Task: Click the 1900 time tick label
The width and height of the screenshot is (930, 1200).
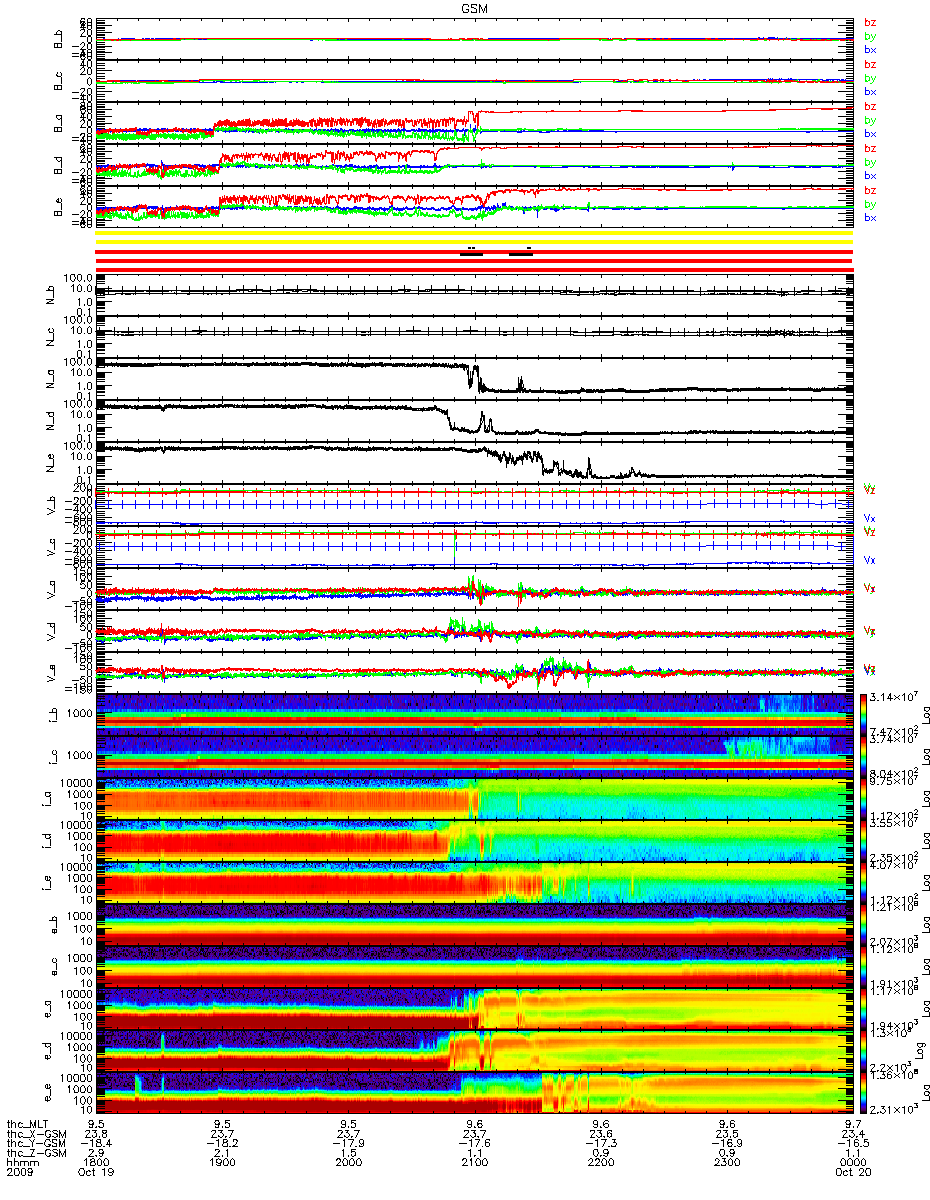Action: coord(223,1163)
